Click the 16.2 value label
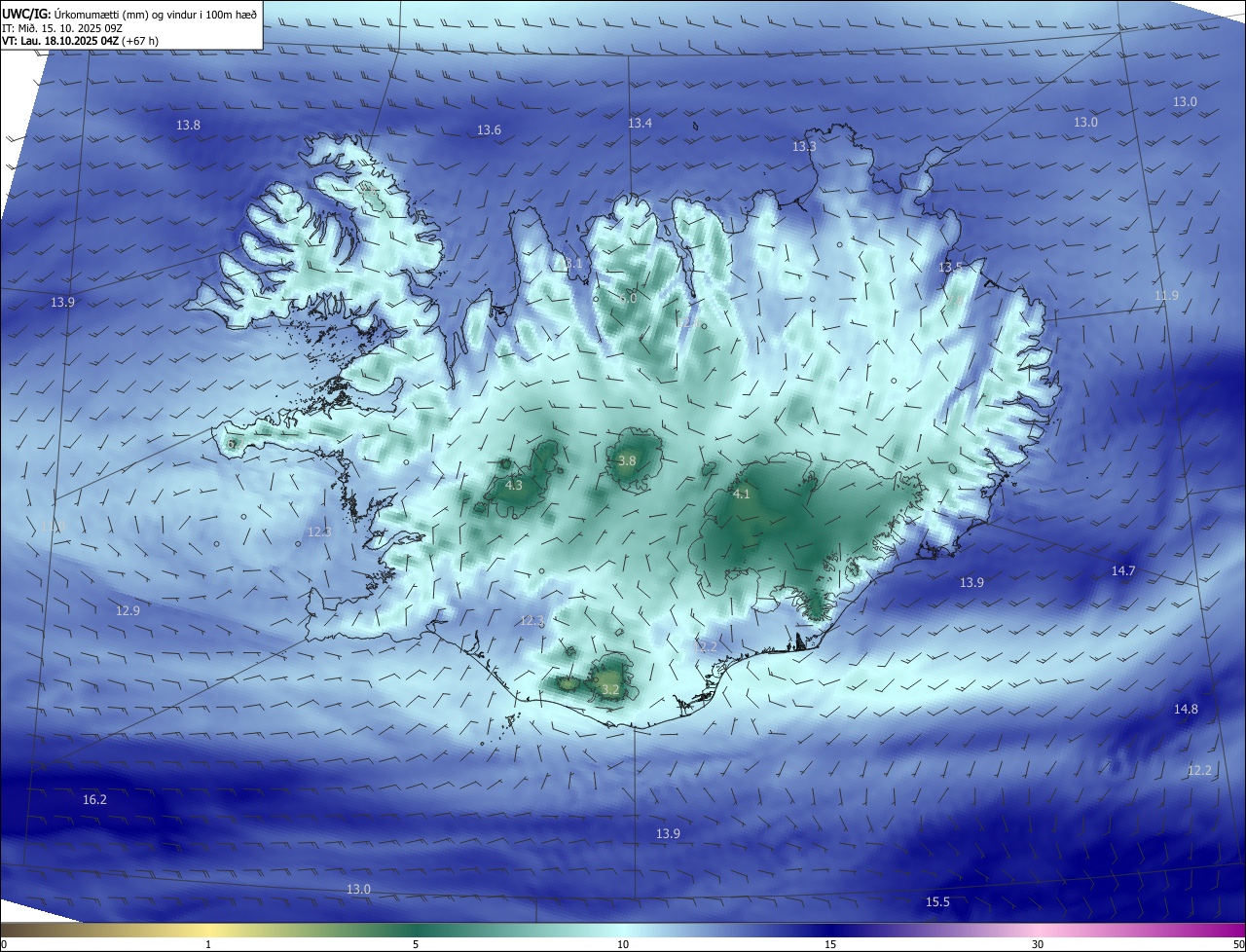The width and height of the screenshot is (1246, 952). [x=94, y=799]
